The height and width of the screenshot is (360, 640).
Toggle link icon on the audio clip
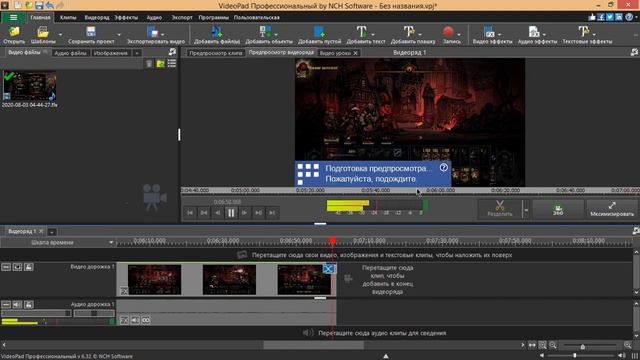[146, 320]
